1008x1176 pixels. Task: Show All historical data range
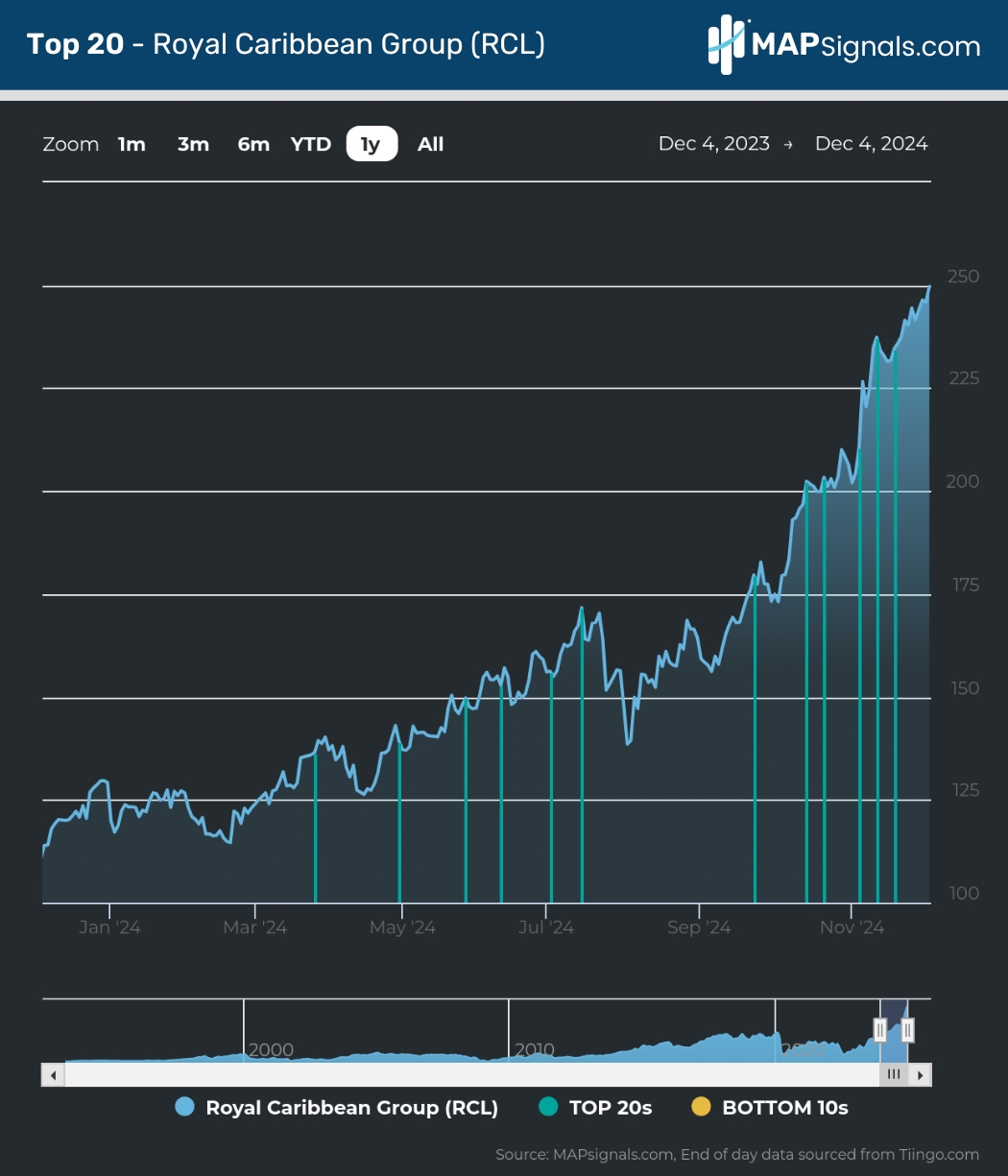pyautogui.click(x=431, y=144)
